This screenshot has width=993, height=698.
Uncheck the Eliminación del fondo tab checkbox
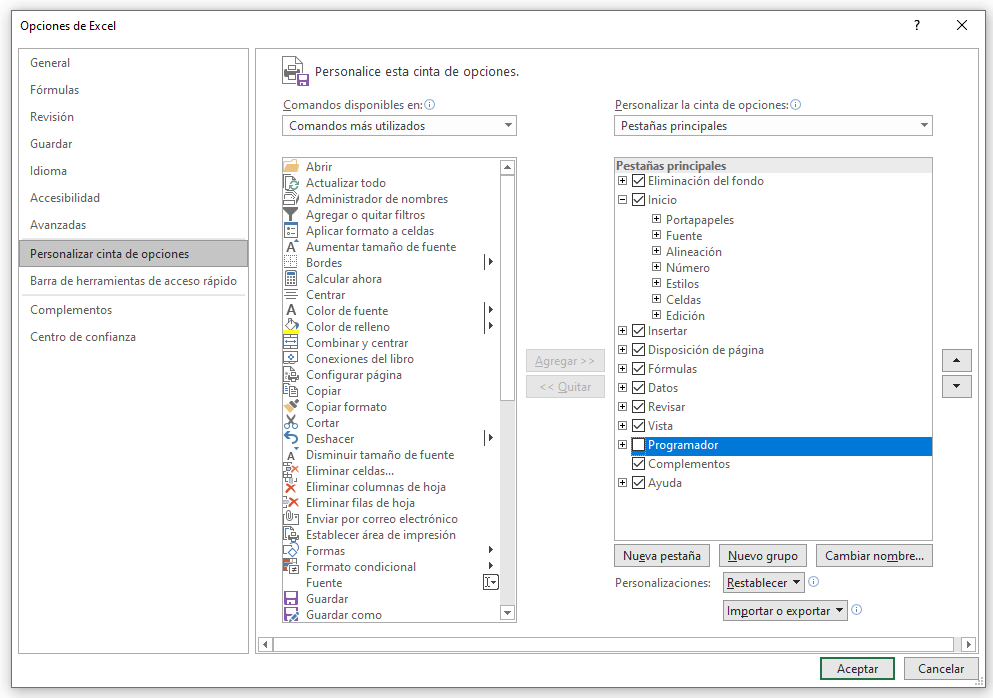pos(638,181)
